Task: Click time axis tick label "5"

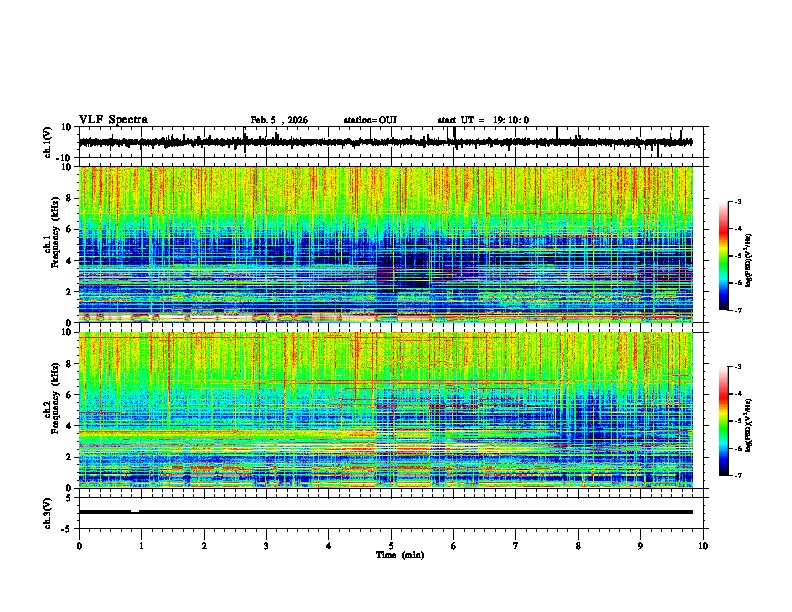Action: pyautogui.click(x=391, y=546)
